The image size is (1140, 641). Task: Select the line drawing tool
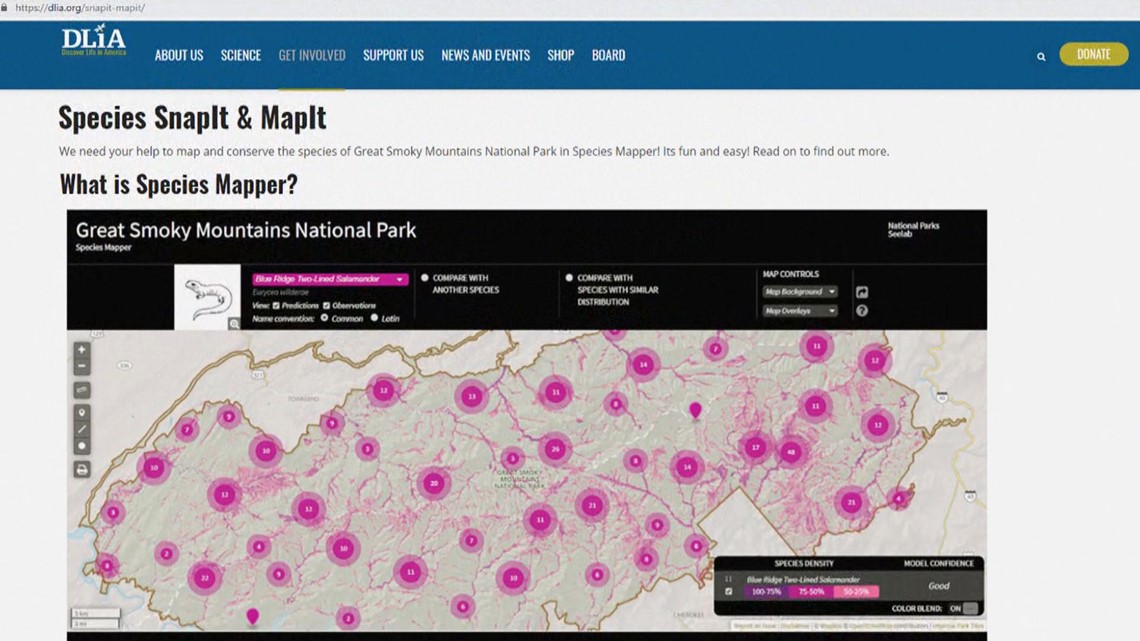82,430
